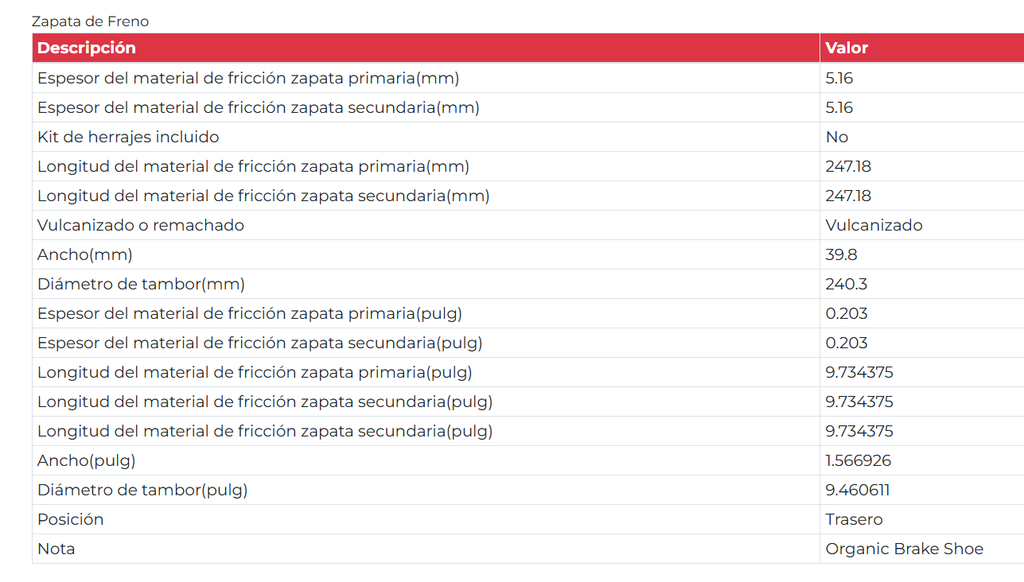The image size is (1024, 582).
Task: Click the value 1.566926
Action: [x=858, y=461]
